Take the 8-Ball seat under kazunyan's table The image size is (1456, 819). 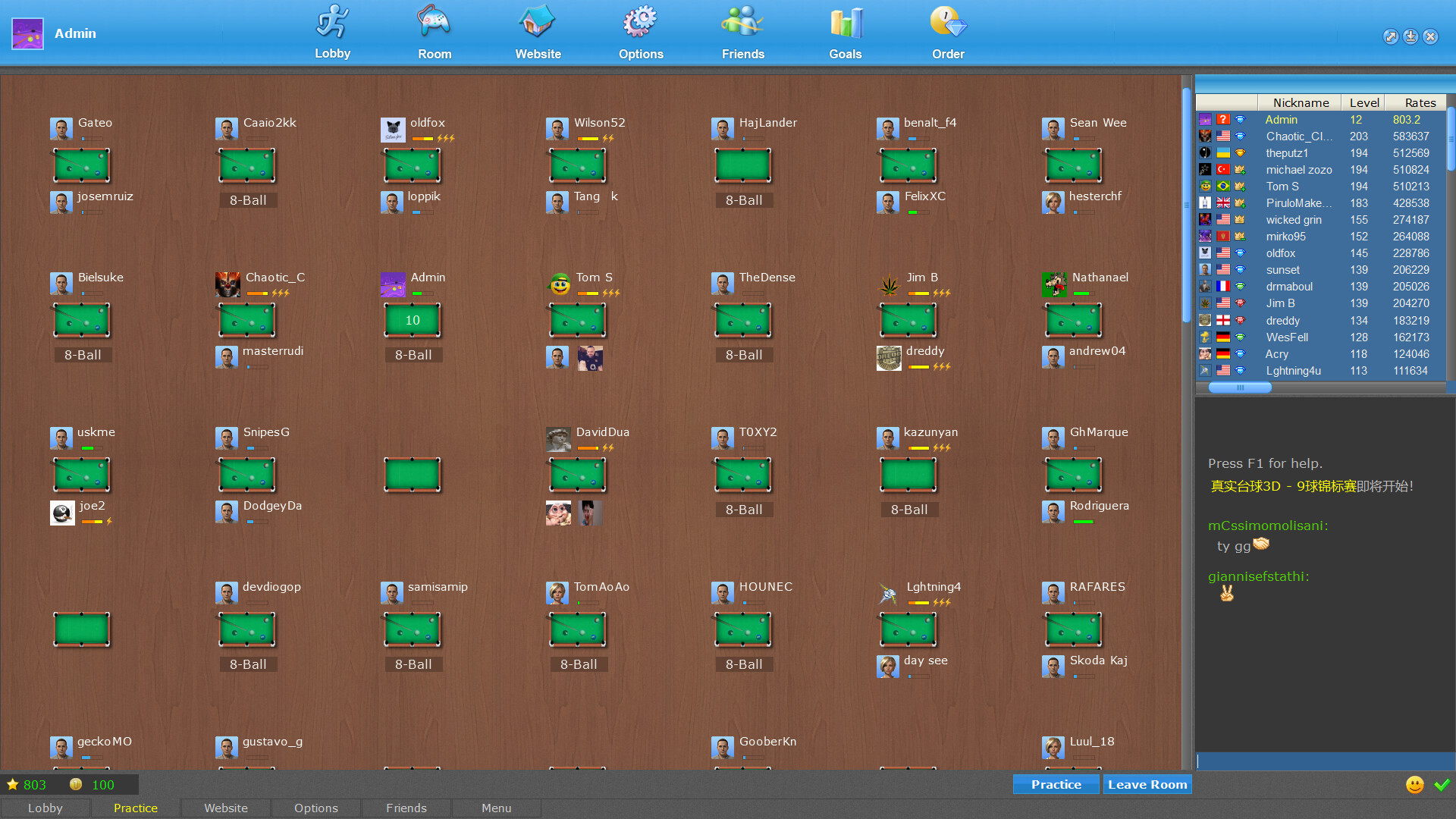coord(909,510)
